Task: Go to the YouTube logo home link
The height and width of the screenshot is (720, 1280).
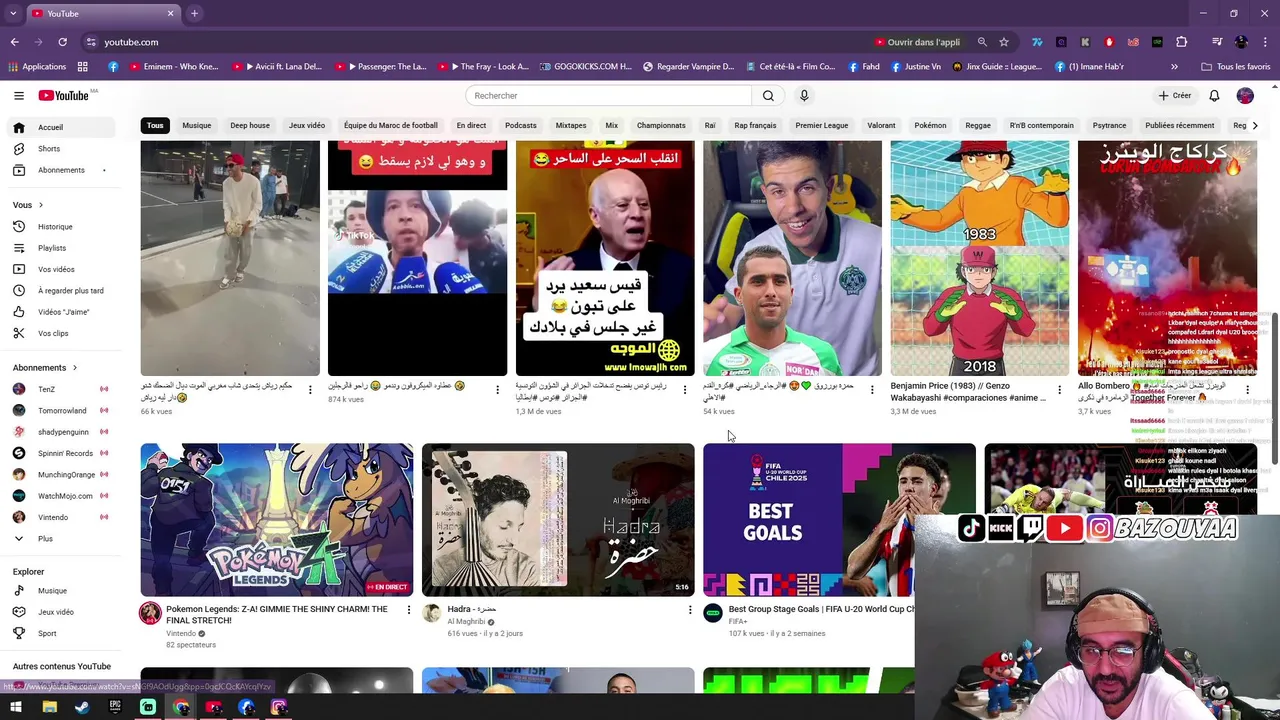Action: coord(65,95)
